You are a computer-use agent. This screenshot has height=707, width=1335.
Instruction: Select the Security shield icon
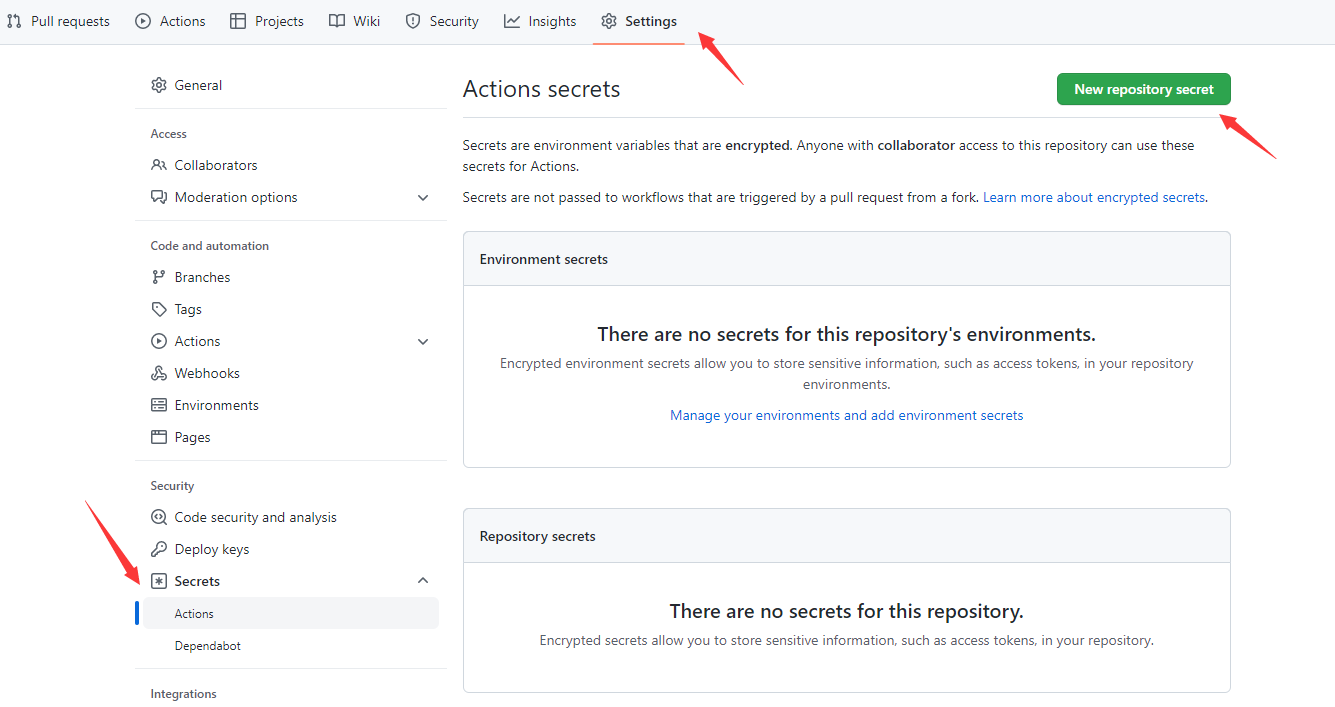point(413,20)
